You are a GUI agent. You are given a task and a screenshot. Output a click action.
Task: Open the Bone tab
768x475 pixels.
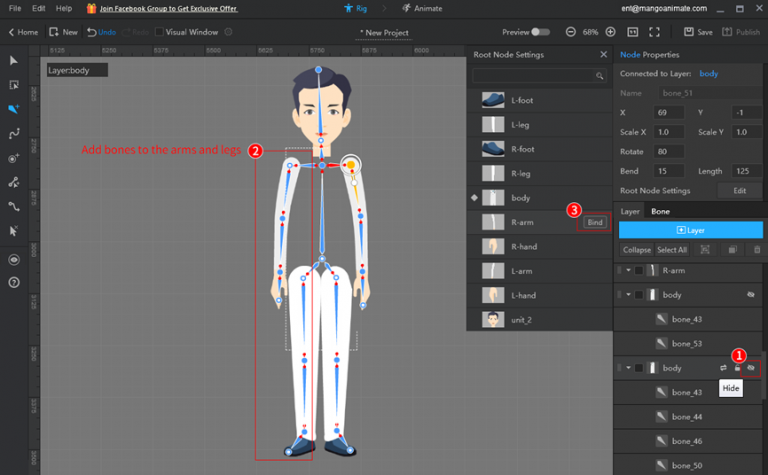coord(660,212)
